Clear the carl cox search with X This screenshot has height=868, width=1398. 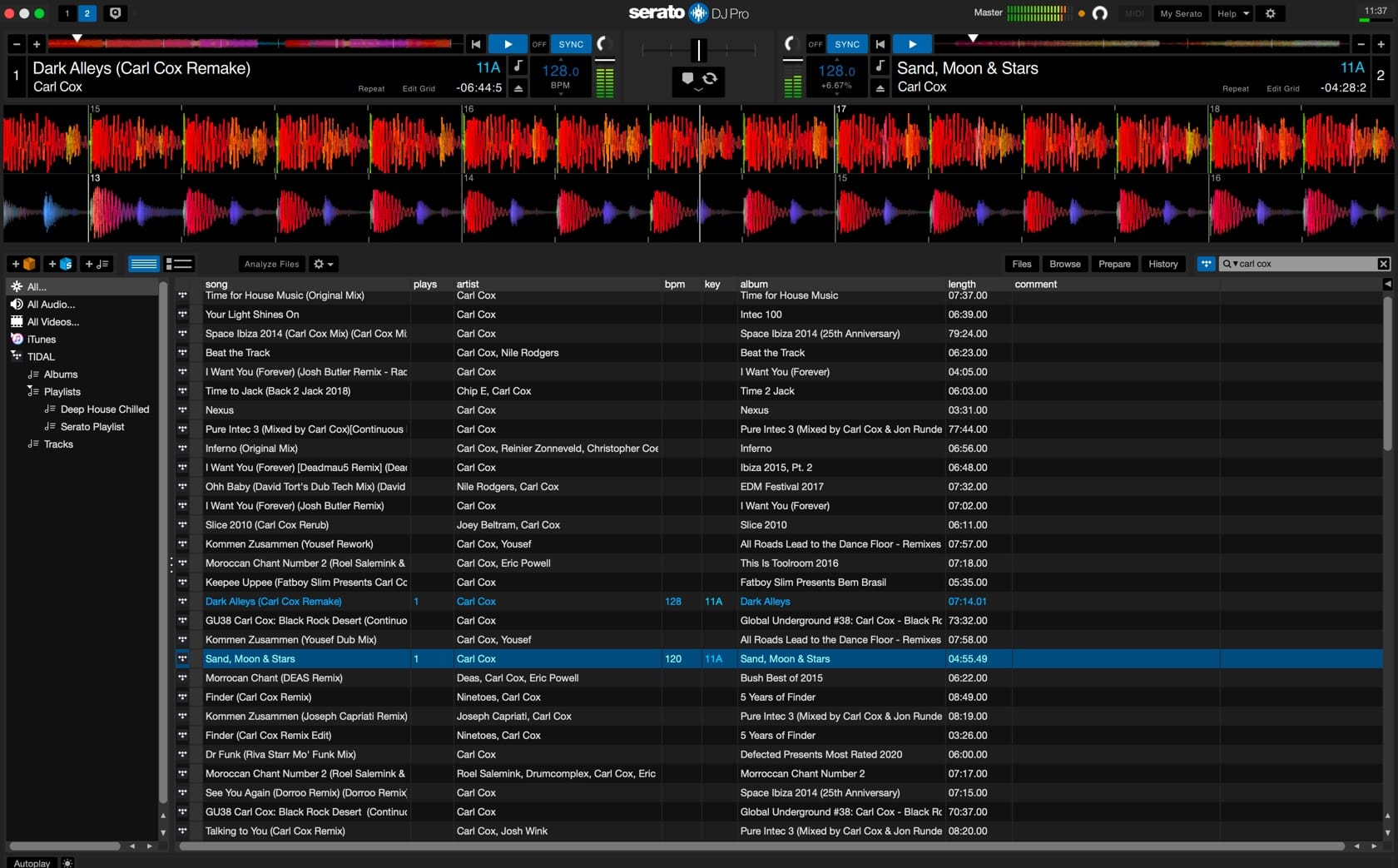pos(1383,264)
